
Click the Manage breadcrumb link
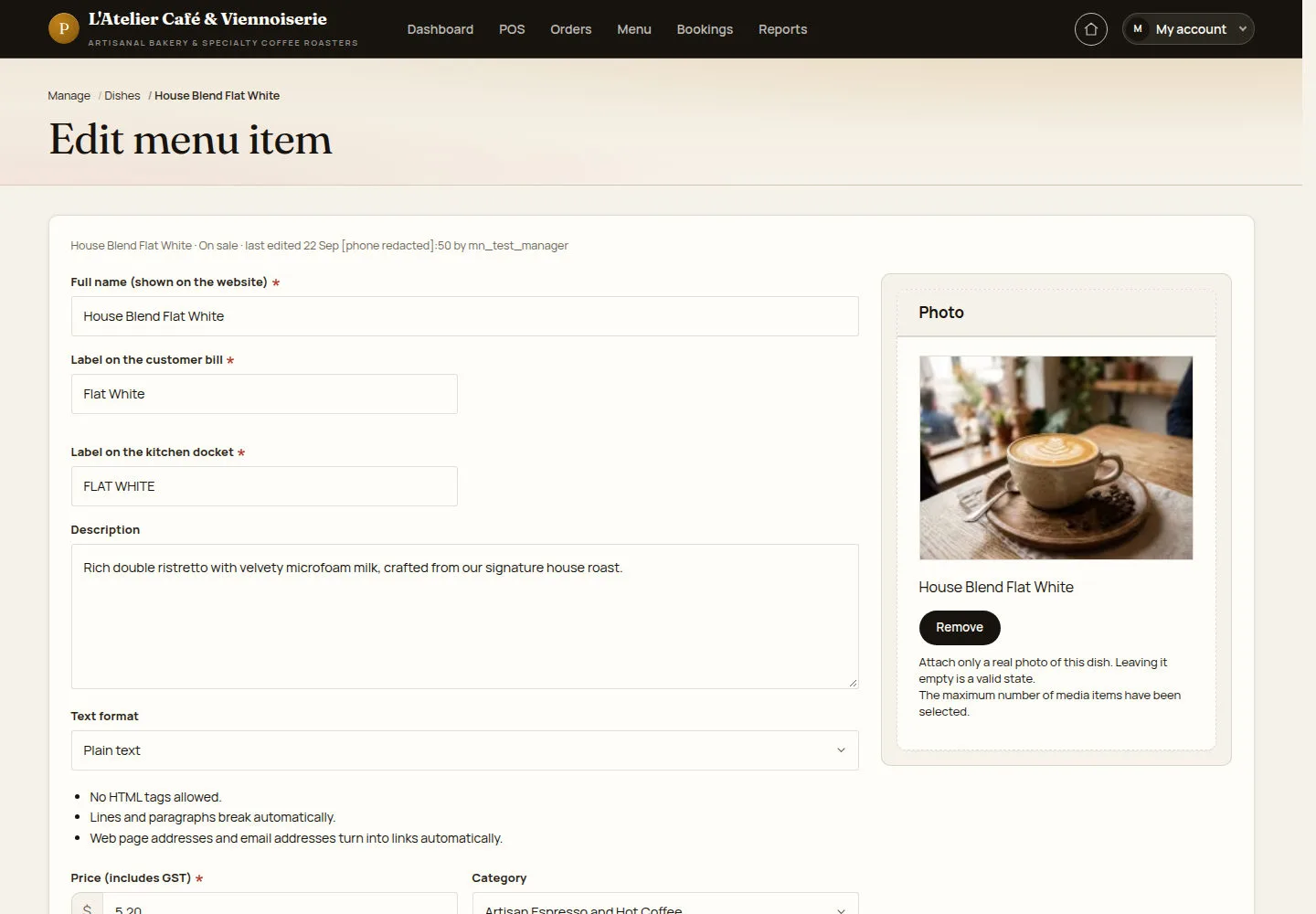pyautogui.click(x=69, y=96)
